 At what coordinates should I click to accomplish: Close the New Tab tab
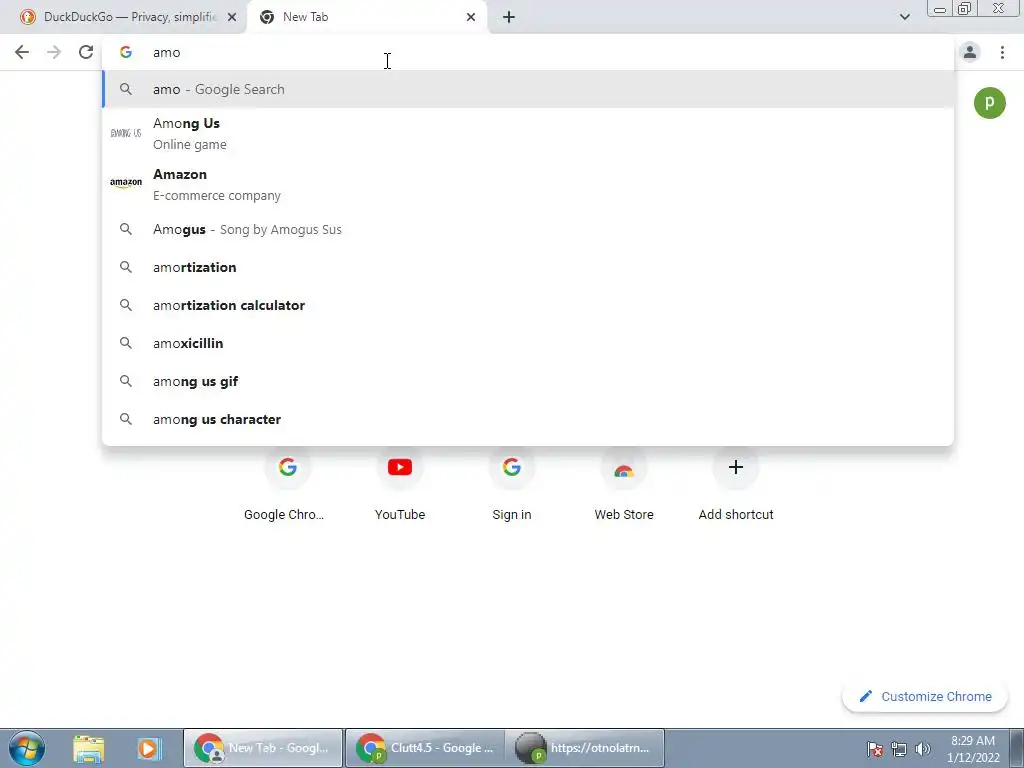coord(471,17)
